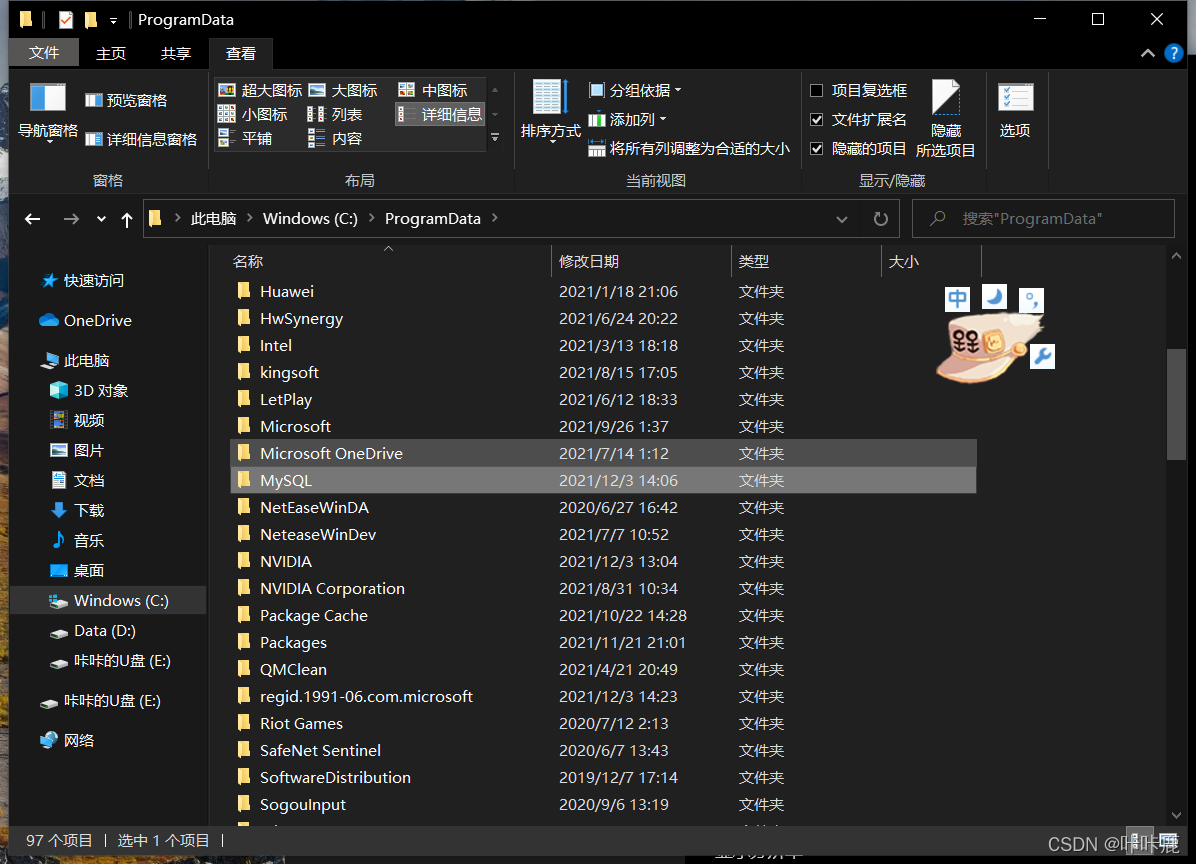Select the Riot Games folder

tap(603, 724)
